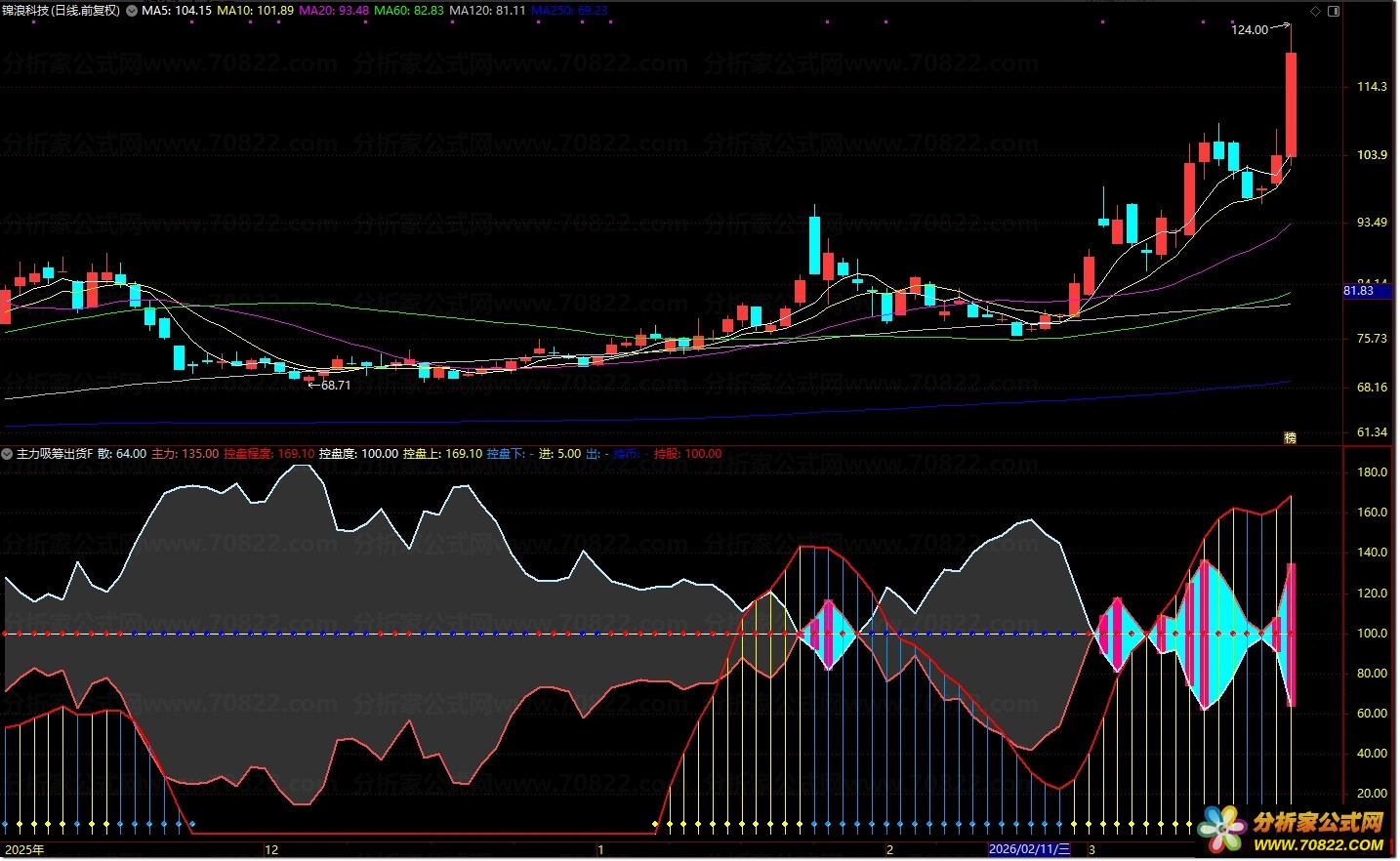The height and width of the screenshot is (861, 1400).
Task: Click the 散: 64.00 value
Action: [x=122, y=454]
